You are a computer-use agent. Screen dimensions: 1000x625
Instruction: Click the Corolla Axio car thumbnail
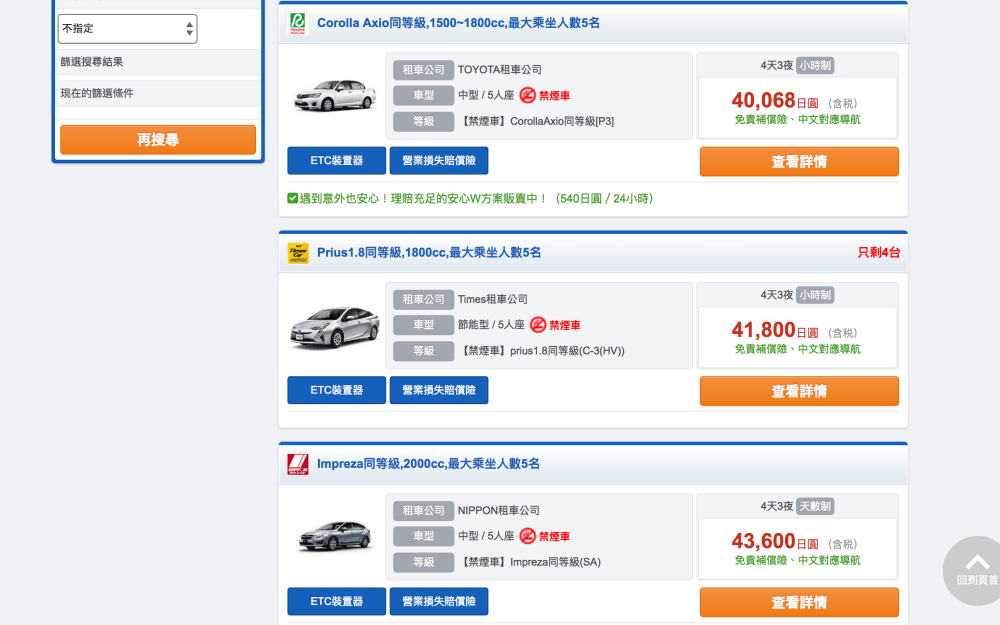[x=334, y=96]
